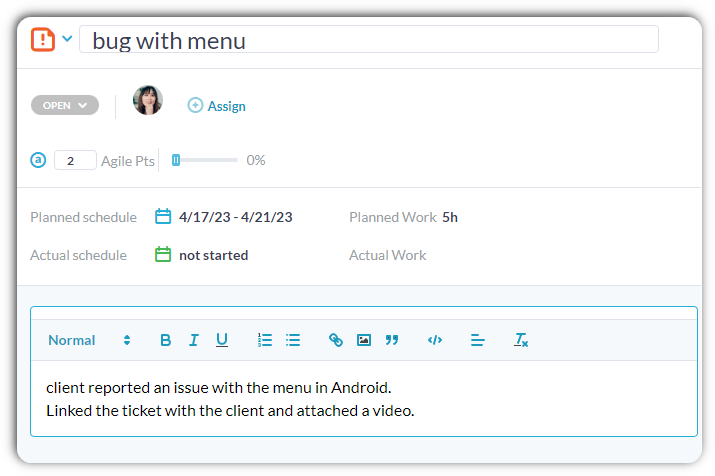715x476 pixels.
Task: Edit the "bug with menu" title field
Action: (x=368, y=40)
